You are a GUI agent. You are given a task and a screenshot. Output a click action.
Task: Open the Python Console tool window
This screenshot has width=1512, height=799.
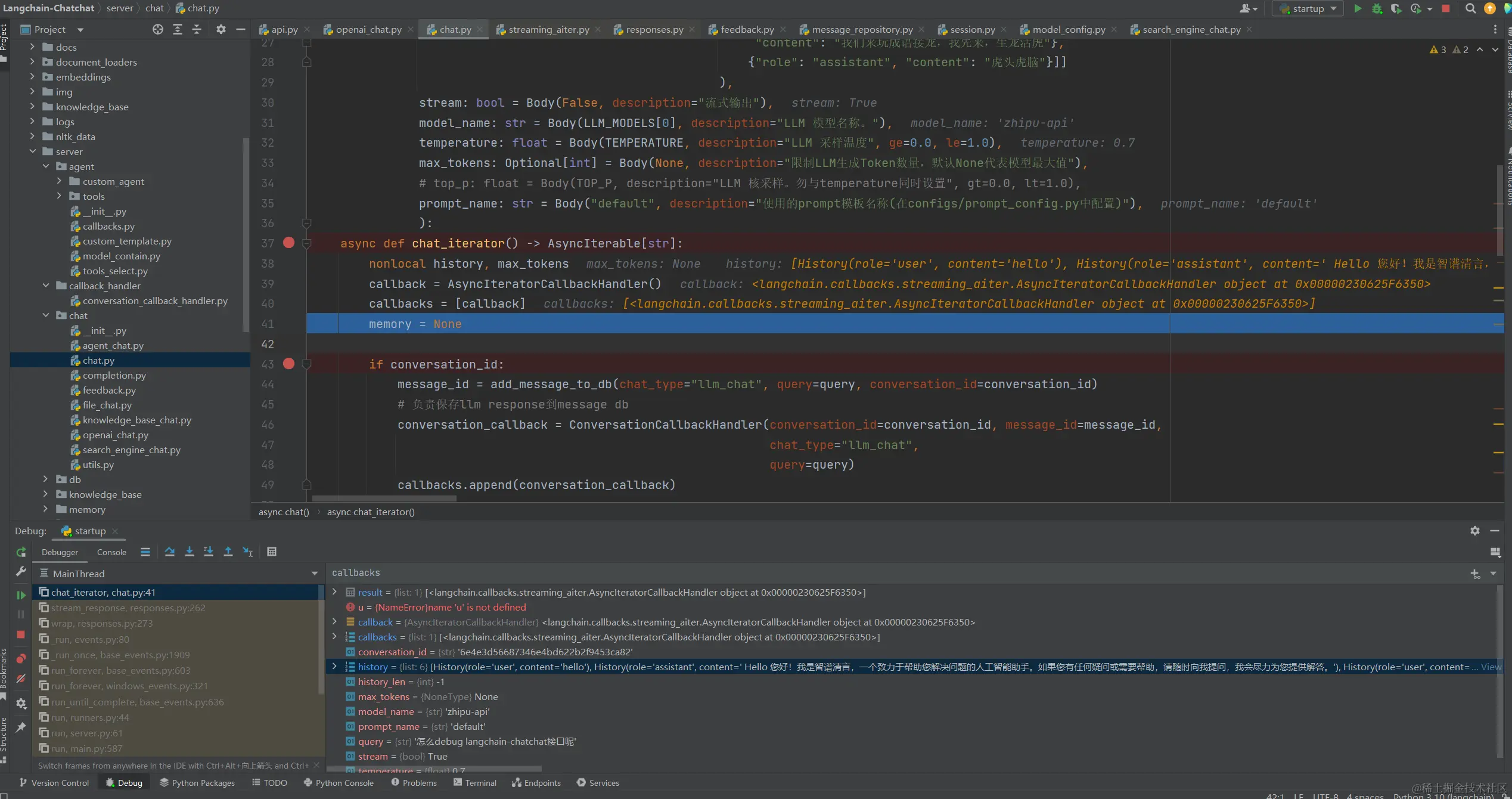[x=339, y=783]
